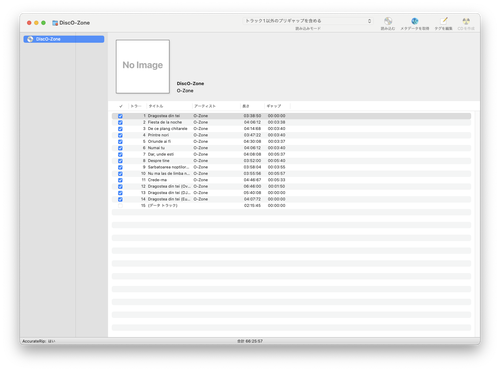Screen dimensions: 500x371
Task: Select the Crede-ma title
Action: (x=157, y=180)
